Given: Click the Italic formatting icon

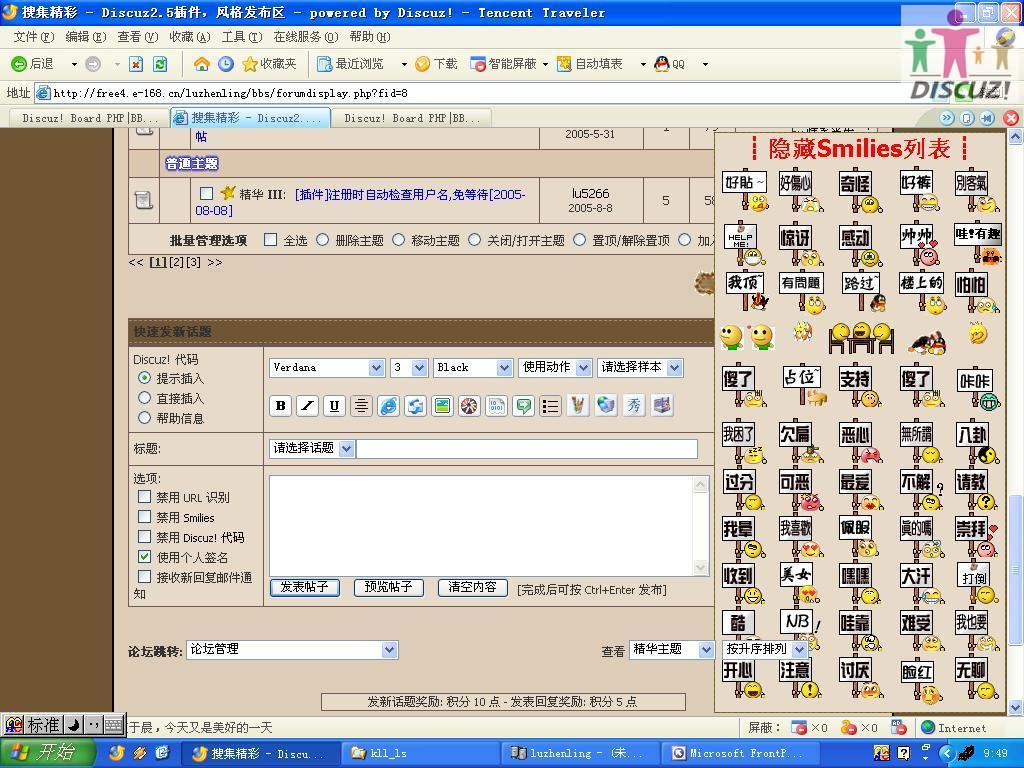Looking at the screenshot, I should pos(308,406).
